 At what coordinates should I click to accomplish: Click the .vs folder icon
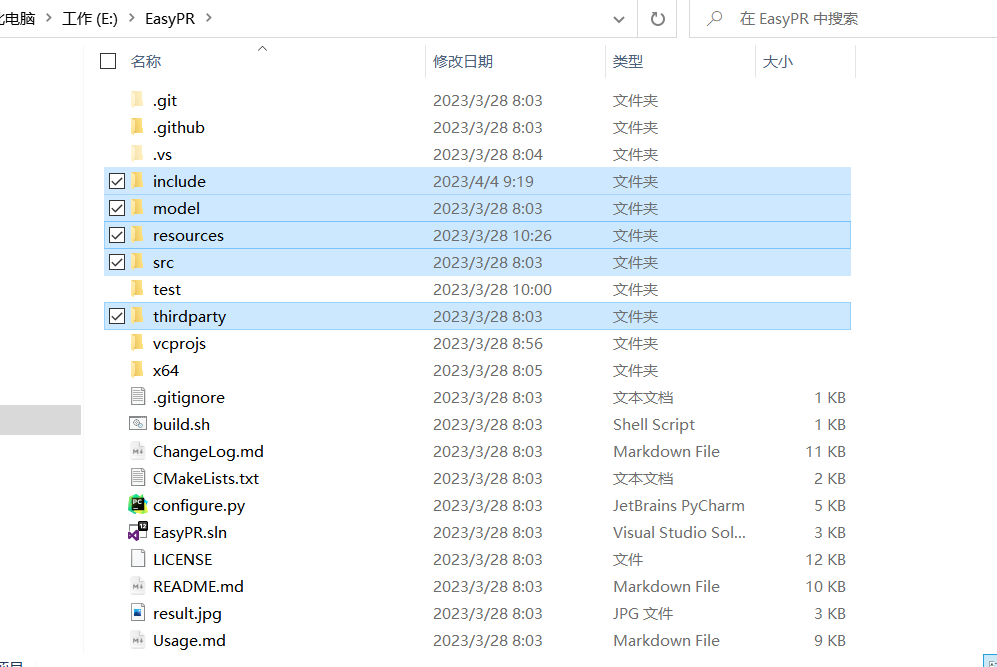(x=137, y=154)
